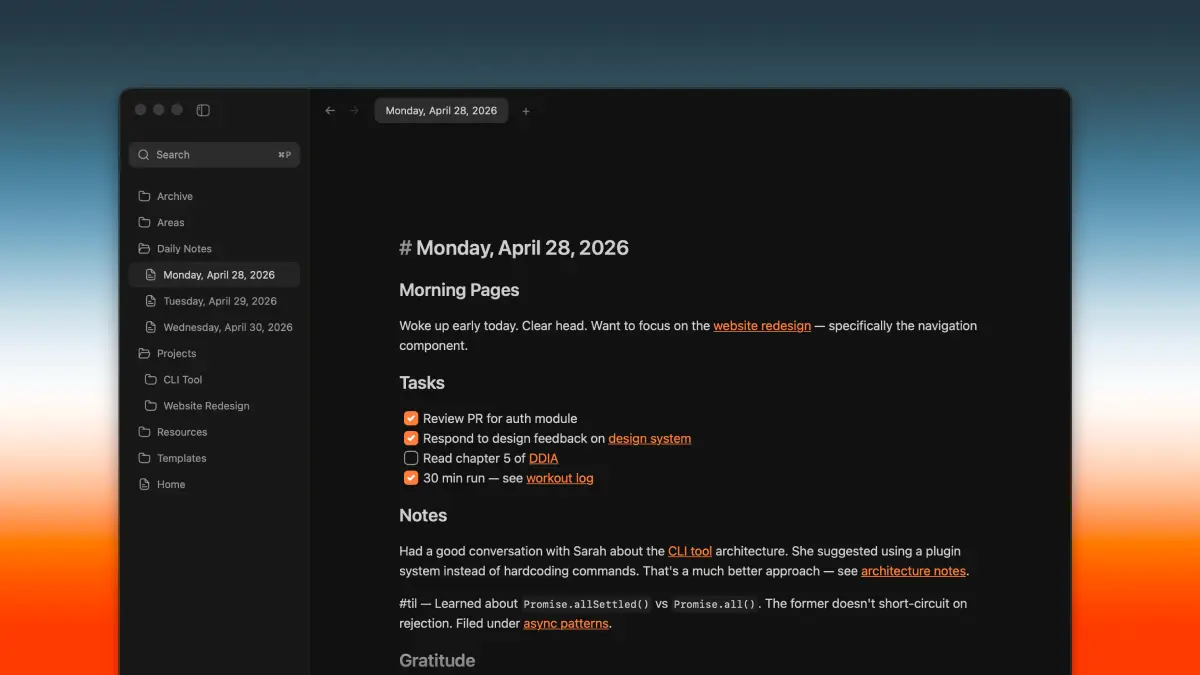
Task: Click the Areas folder icon
Action: (x=144, y=222)
